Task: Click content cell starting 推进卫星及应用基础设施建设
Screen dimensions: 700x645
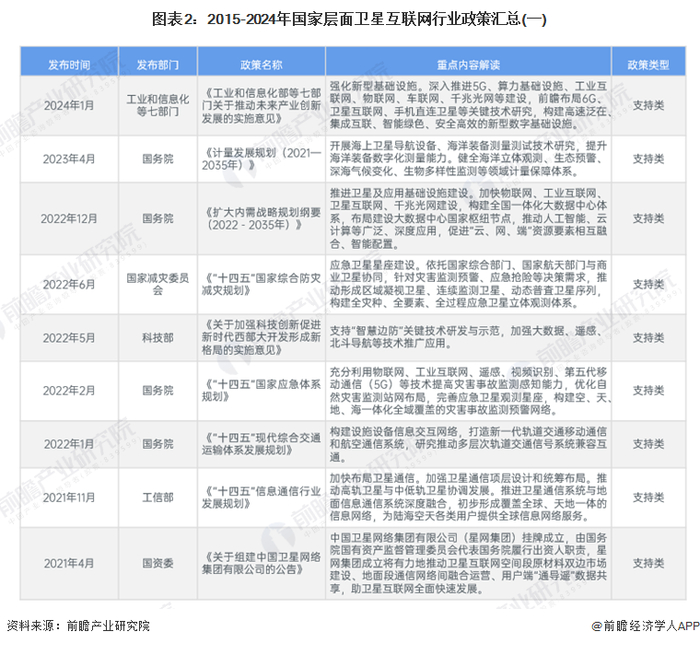Action: pos(468,219)
